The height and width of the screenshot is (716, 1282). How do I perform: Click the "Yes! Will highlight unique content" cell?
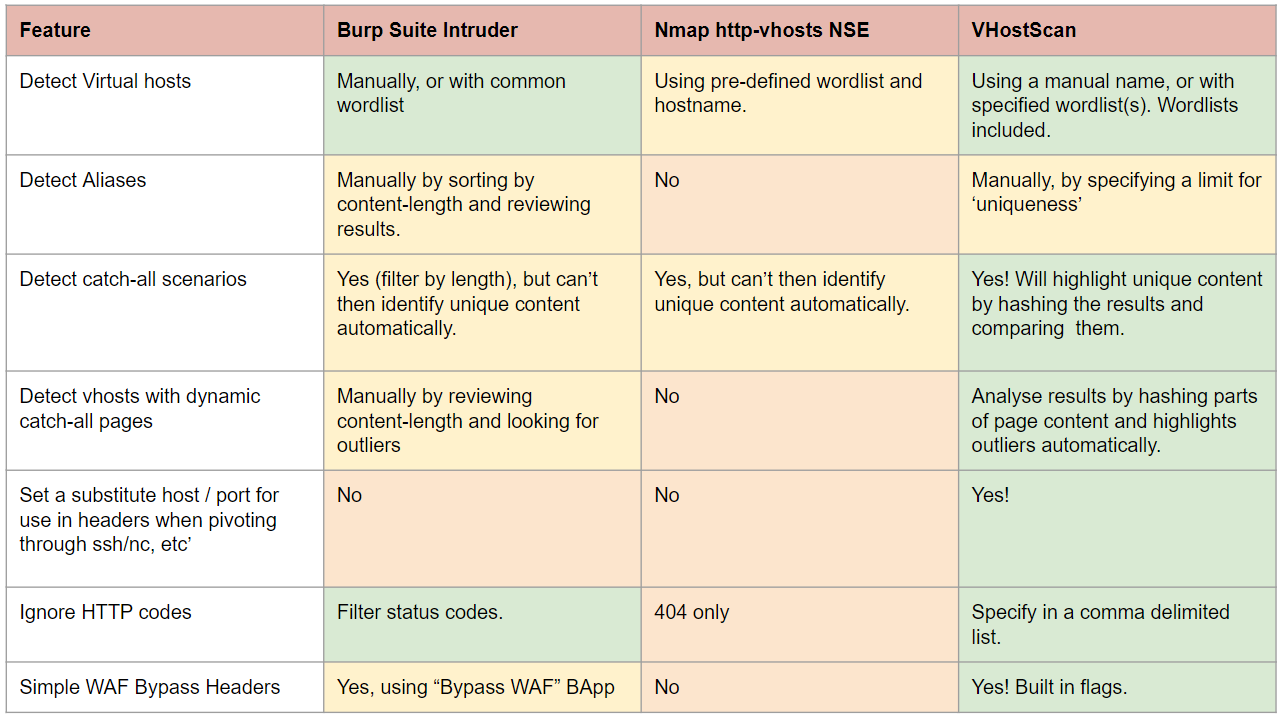coord(1116,304)
